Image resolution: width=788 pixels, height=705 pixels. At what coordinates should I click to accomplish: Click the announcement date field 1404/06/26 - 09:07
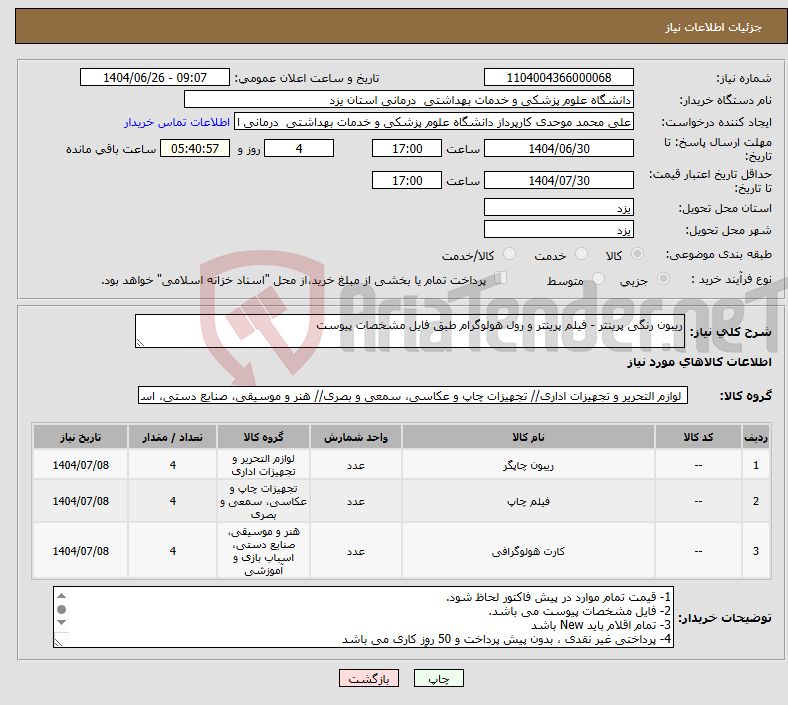click(155, 78)
